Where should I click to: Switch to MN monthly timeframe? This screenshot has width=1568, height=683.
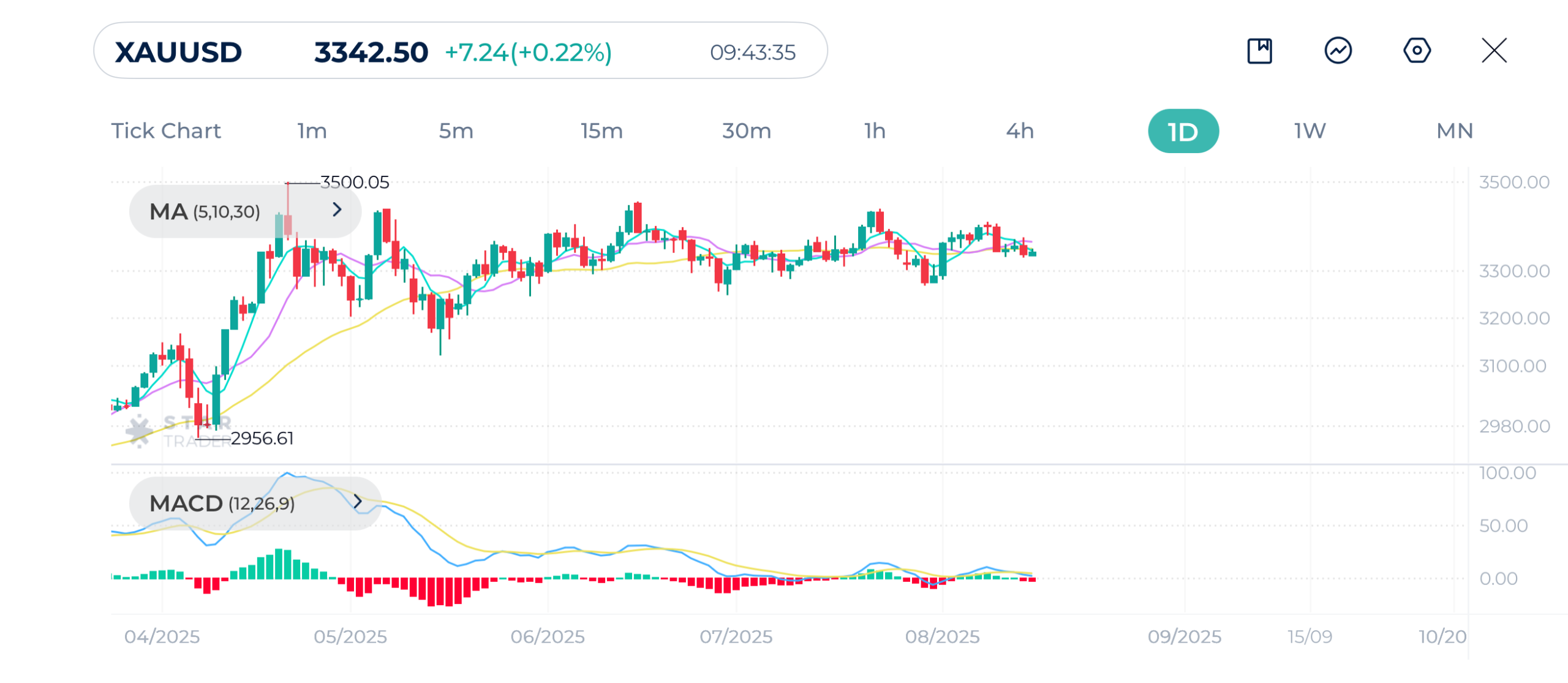(x=1455, y=131)
